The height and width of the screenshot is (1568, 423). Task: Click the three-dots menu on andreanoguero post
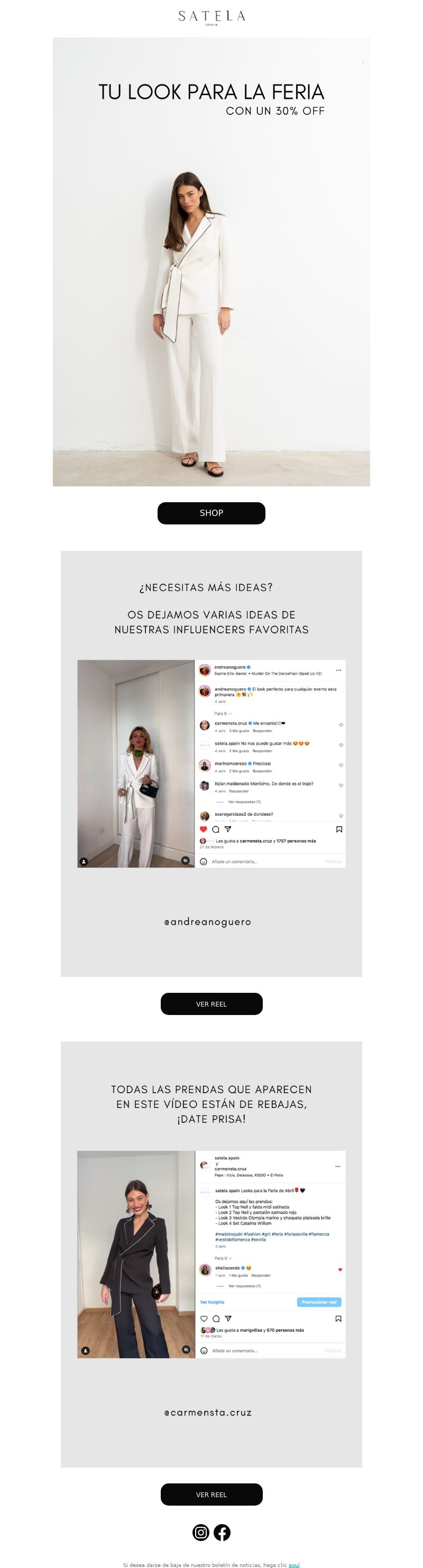point(338,670)
